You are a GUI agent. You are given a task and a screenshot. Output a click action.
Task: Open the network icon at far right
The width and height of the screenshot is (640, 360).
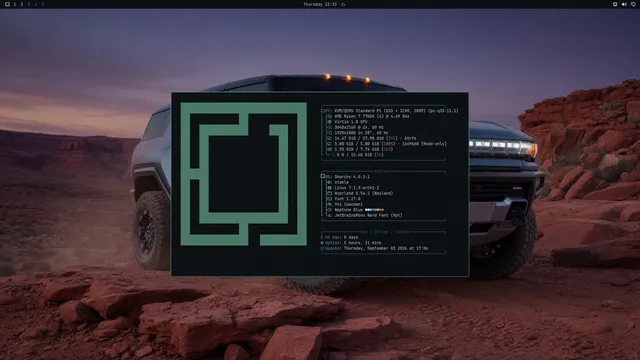coord(633,4)
